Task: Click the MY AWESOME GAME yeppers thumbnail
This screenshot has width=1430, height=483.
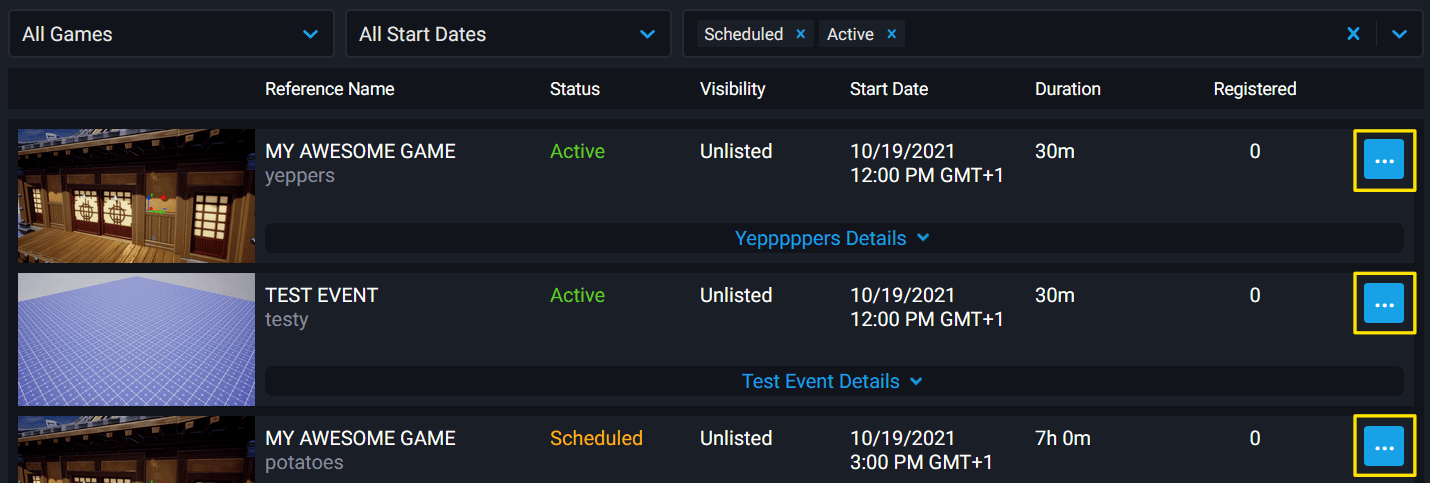Action: click(x=136, y=195)
